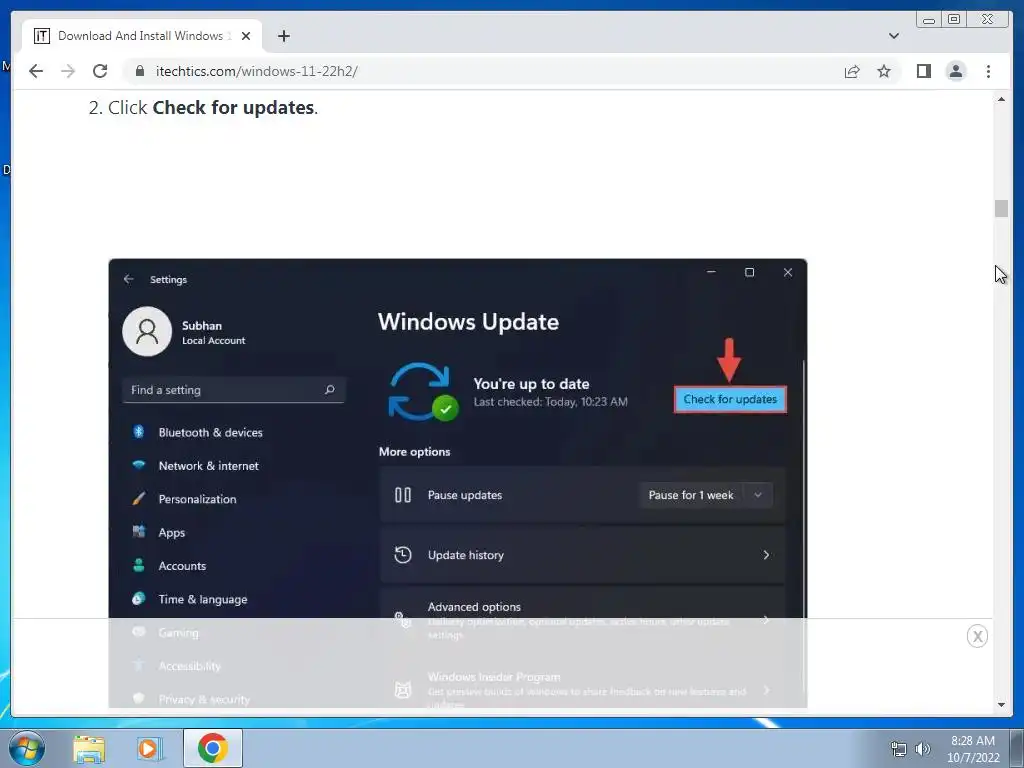
Task: Click the browser forward arrow
Action: pyautogui.click(x=68, y=71)
